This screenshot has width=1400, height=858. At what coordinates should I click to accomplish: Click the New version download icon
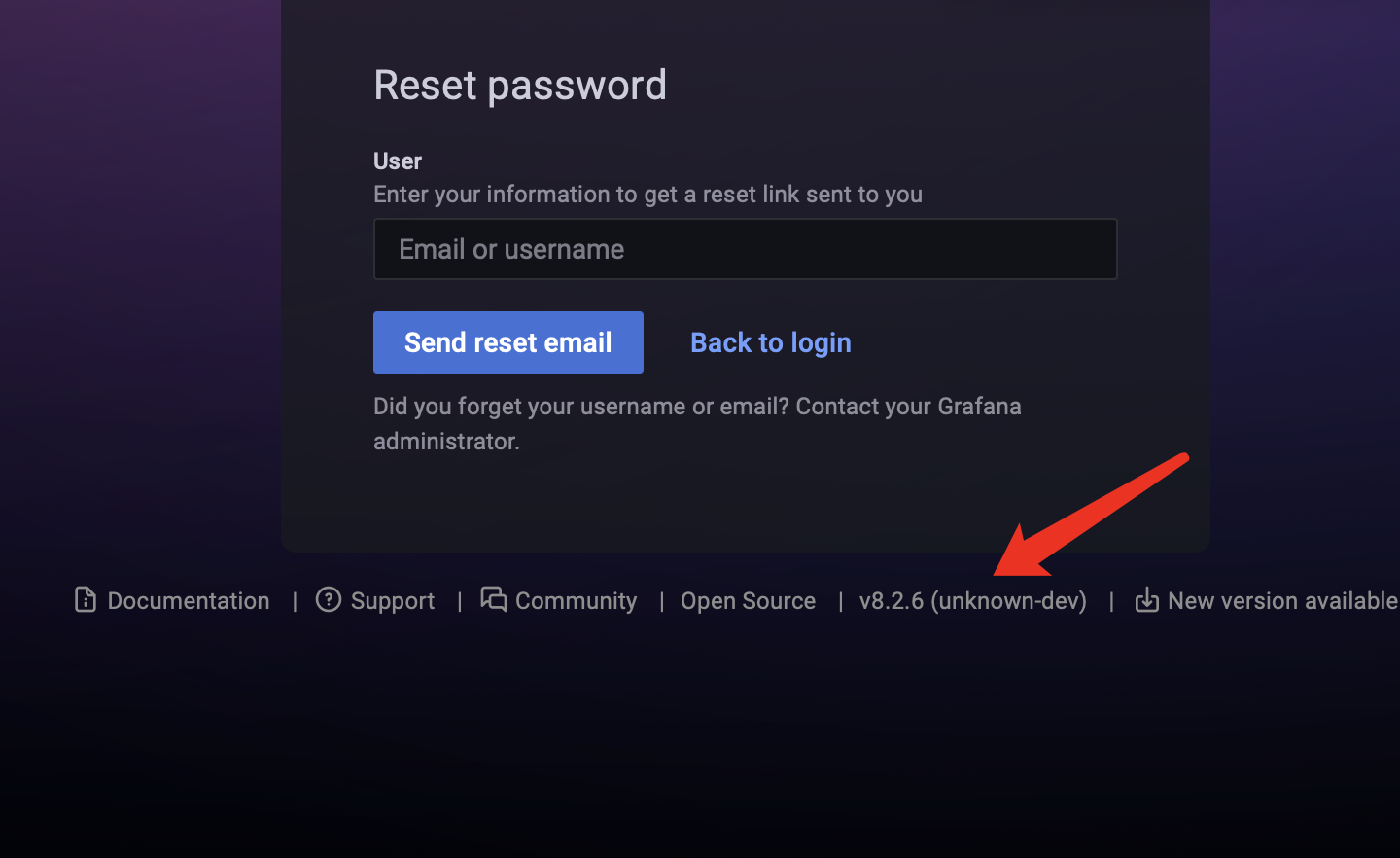pyautogui.click(x=1147, y=599)
